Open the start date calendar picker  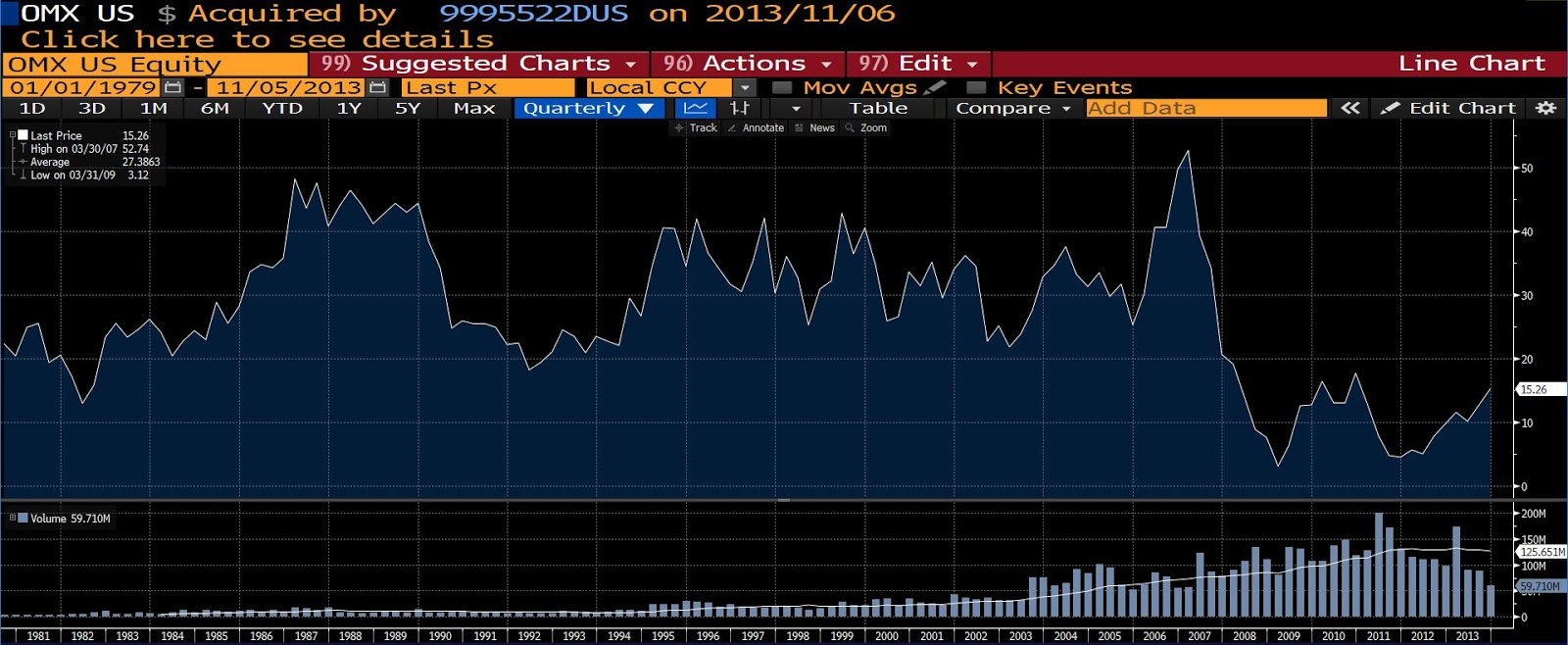click(173, 87)
